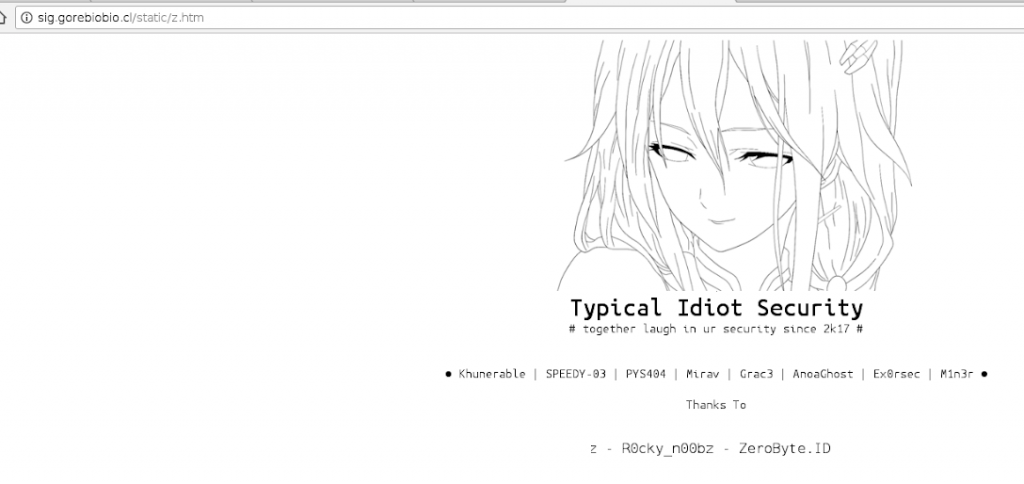Viewport: 1024px width, 484px height.
Task: Click the R0cky_n00bz credit text
Action: 667,449
